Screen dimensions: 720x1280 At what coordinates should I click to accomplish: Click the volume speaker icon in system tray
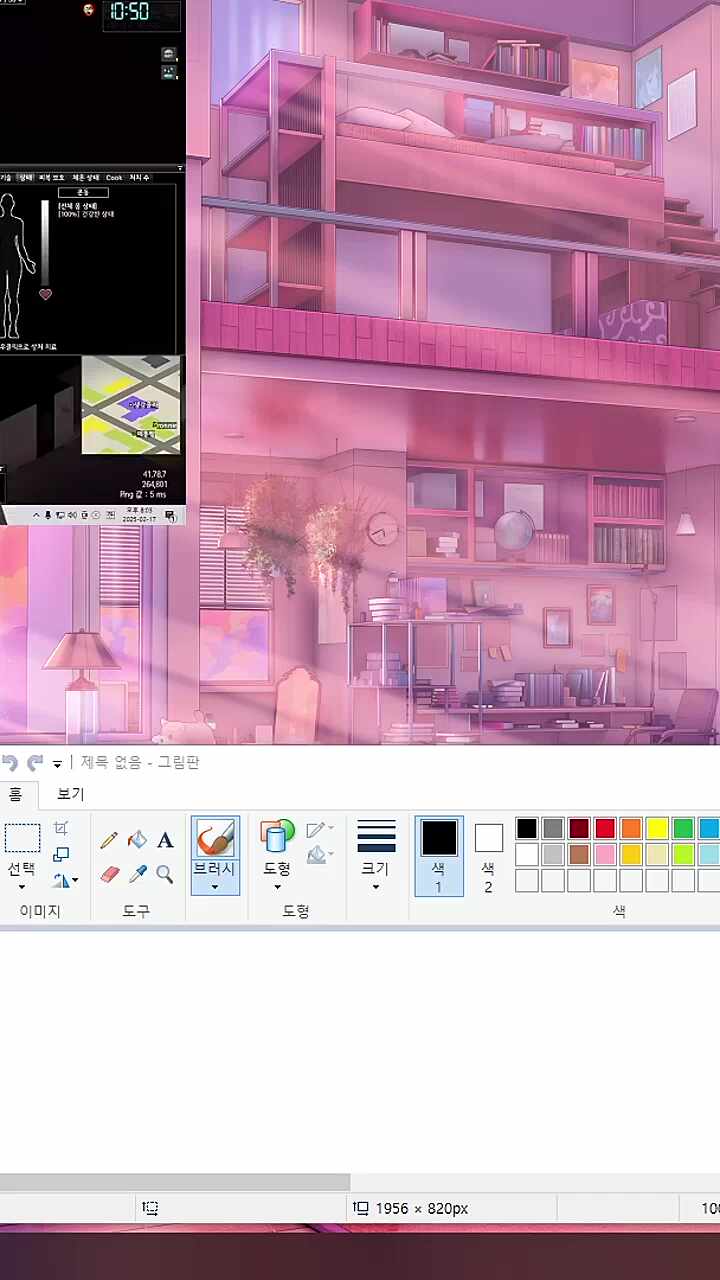coord(72,515)
